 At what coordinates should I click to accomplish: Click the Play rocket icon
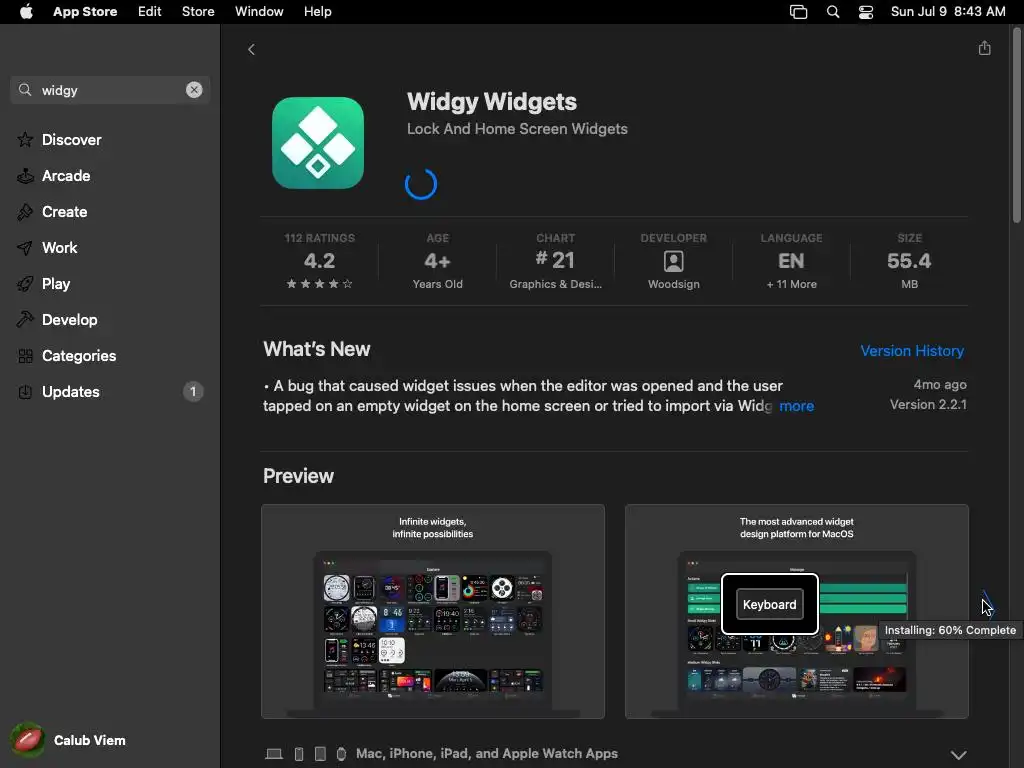click(25, 283)
